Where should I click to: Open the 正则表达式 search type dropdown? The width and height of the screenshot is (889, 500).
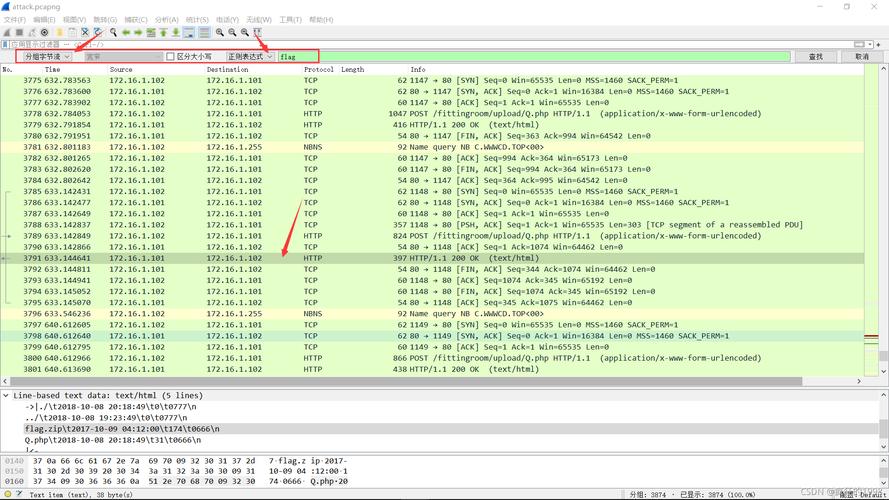250,57
